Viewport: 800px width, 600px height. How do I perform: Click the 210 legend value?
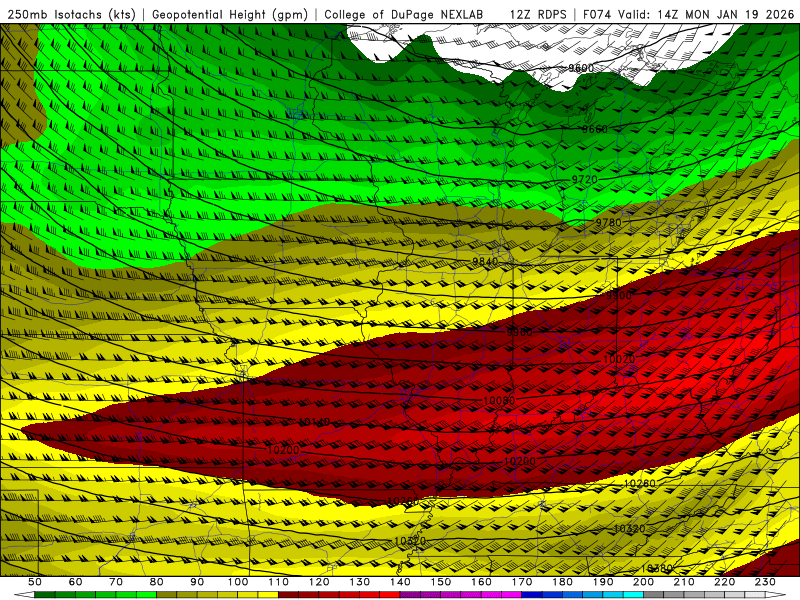[x=684, y=582]
